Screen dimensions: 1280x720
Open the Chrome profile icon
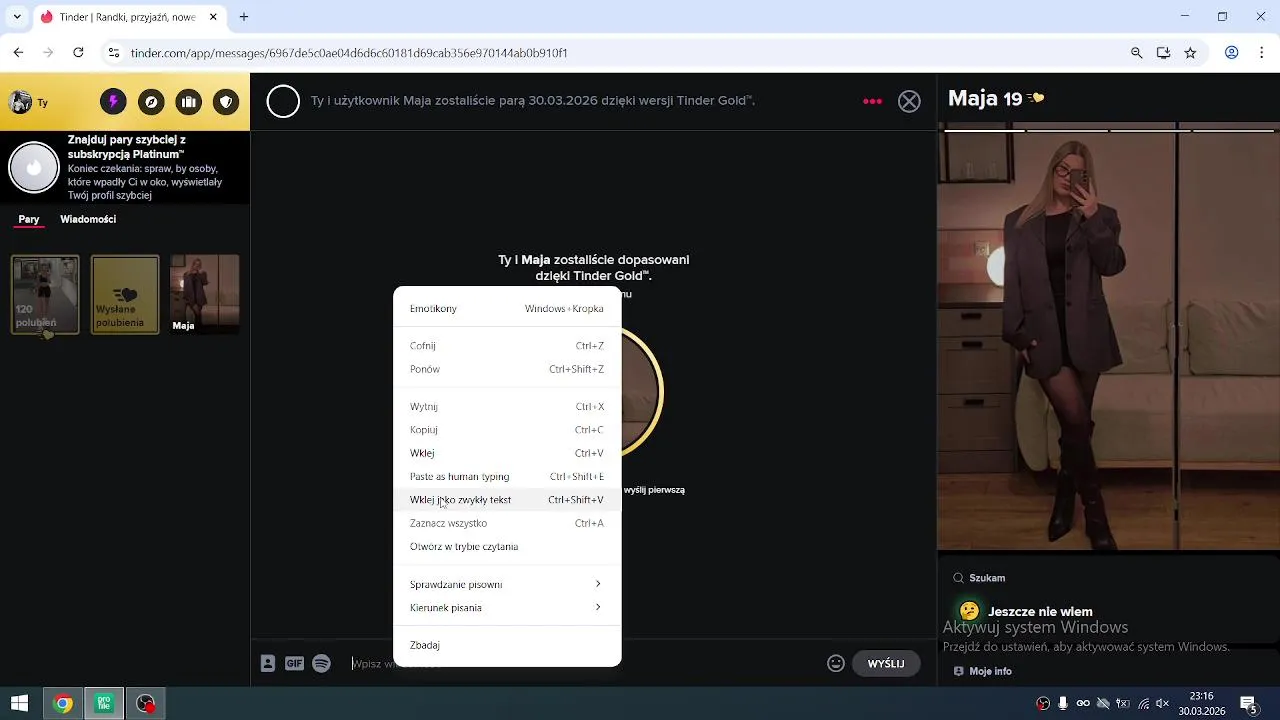pyautogui.click(x=1232, y=53)
